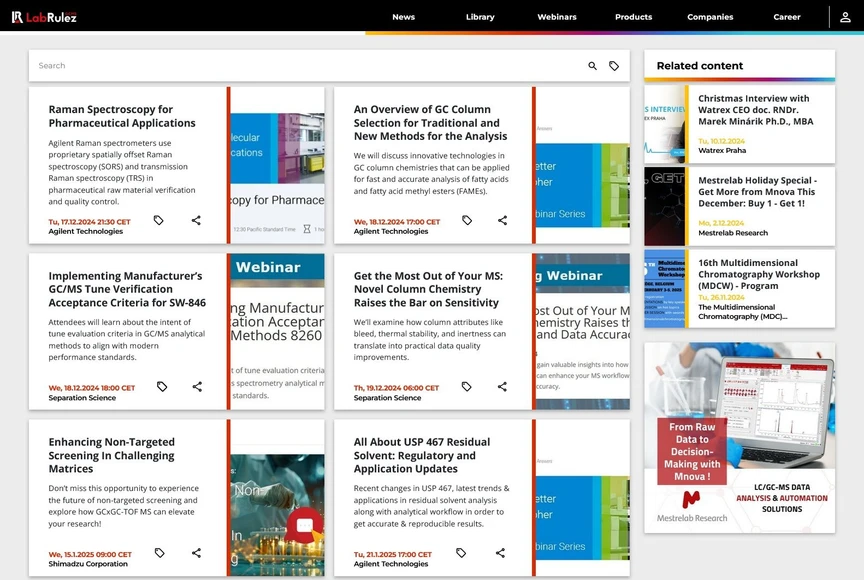The width and height of the screenshot is (864, 580).
Task: Open Christmas Interview with Watrex CEO article
Action: click(x=755, y=110)
